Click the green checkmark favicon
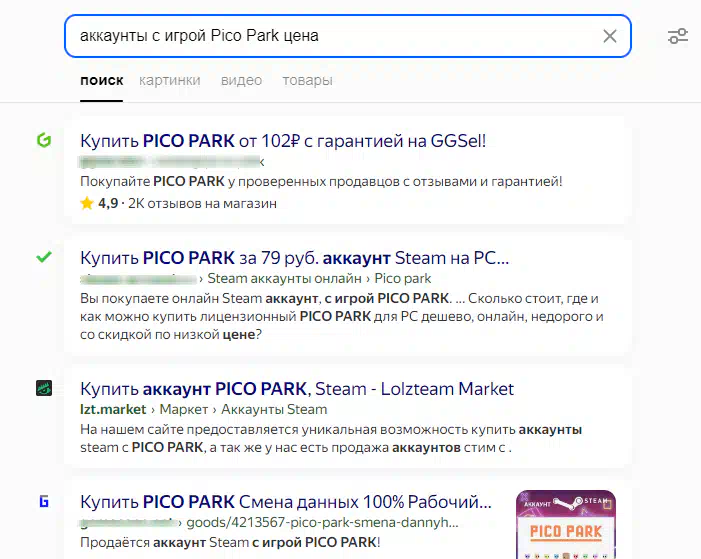The image size is (701, 559). (44, 257)
